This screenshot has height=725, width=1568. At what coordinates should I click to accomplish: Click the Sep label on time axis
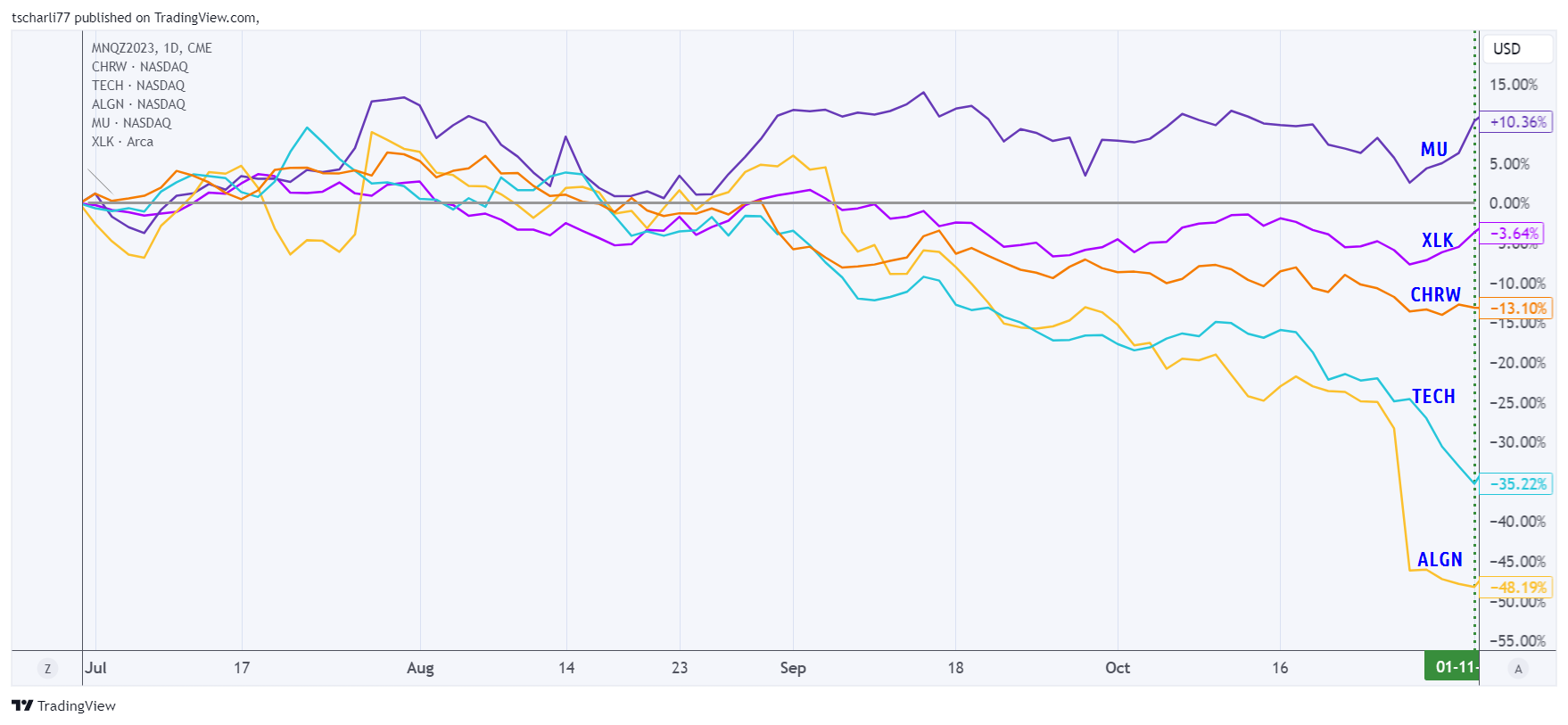[792, 668]
